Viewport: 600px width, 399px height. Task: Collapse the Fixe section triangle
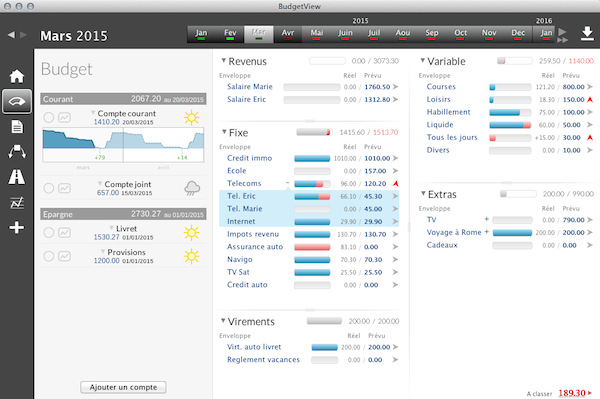coord(224,132)
